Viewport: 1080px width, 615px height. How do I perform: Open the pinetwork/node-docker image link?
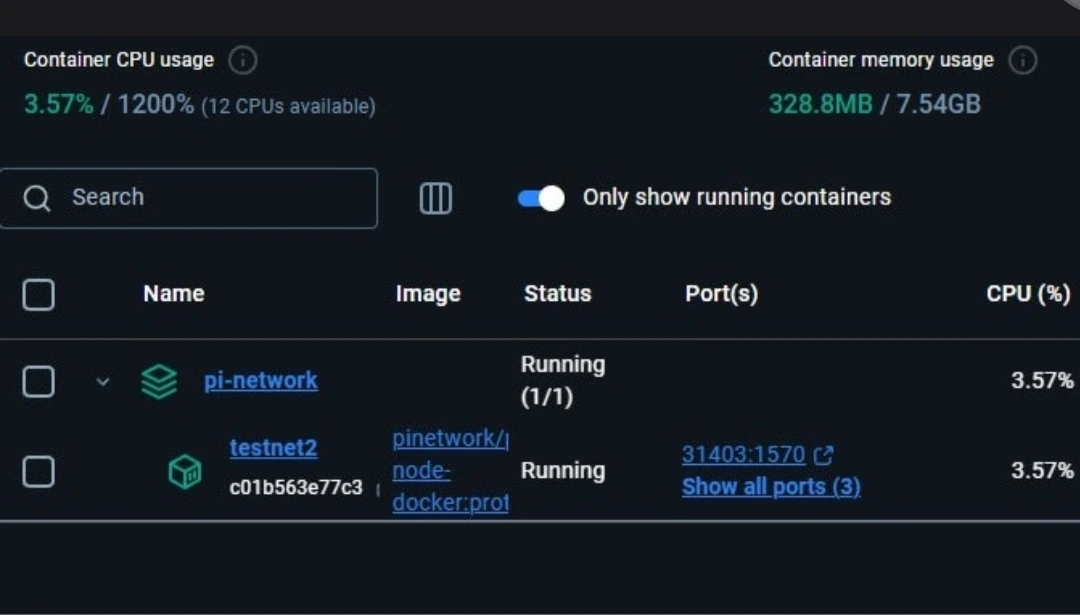(450, 470)
